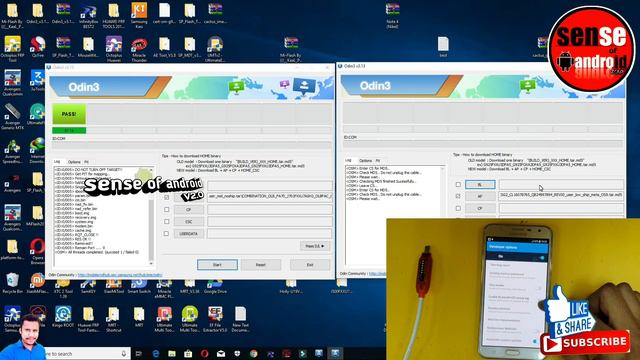This screenshot has width=640, height=360.
Task: Click the AP file path field in right Odin
Action: [561, 196]
